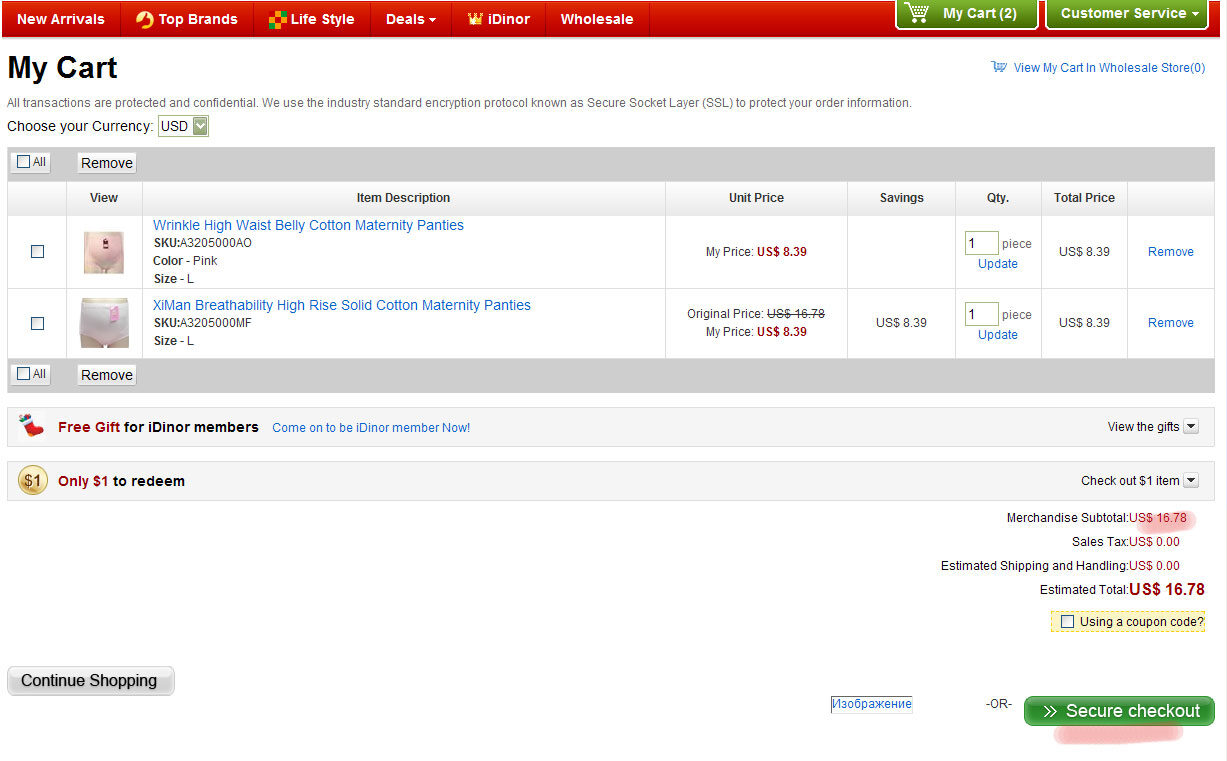Click the wholesale store cart icon

pyautogui.click(x=998, y=67)
